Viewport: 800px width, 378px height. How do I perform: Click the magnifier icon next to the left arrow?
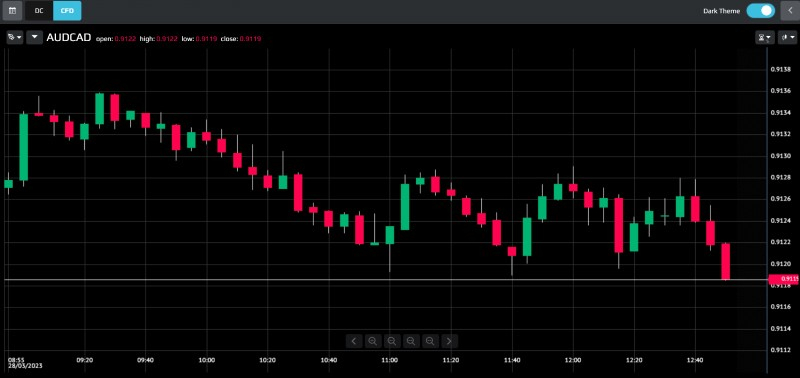pos(373,341)
